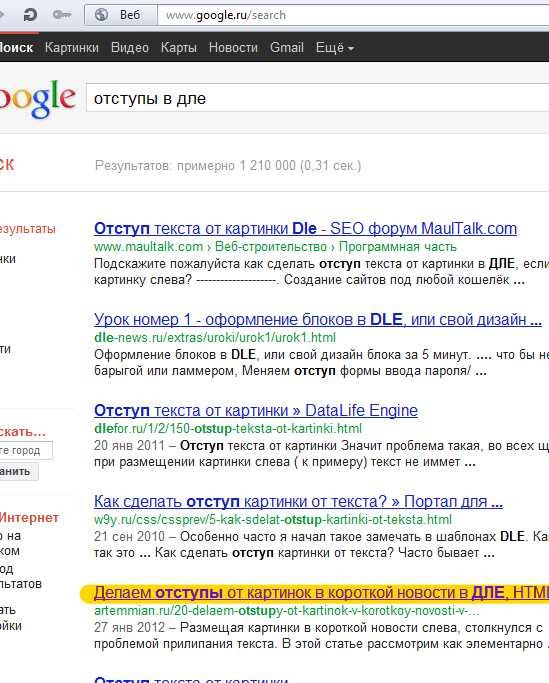
Task: Click the snippet starting 'Подскажите пожалуйста как сделать'
Action: [x=322, y=271]
